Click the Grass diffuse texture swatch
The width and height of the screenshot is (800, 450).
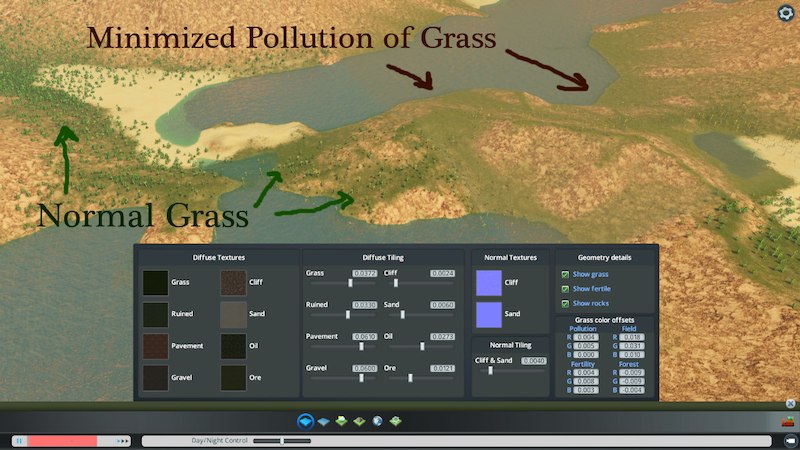tap(155, 283)
